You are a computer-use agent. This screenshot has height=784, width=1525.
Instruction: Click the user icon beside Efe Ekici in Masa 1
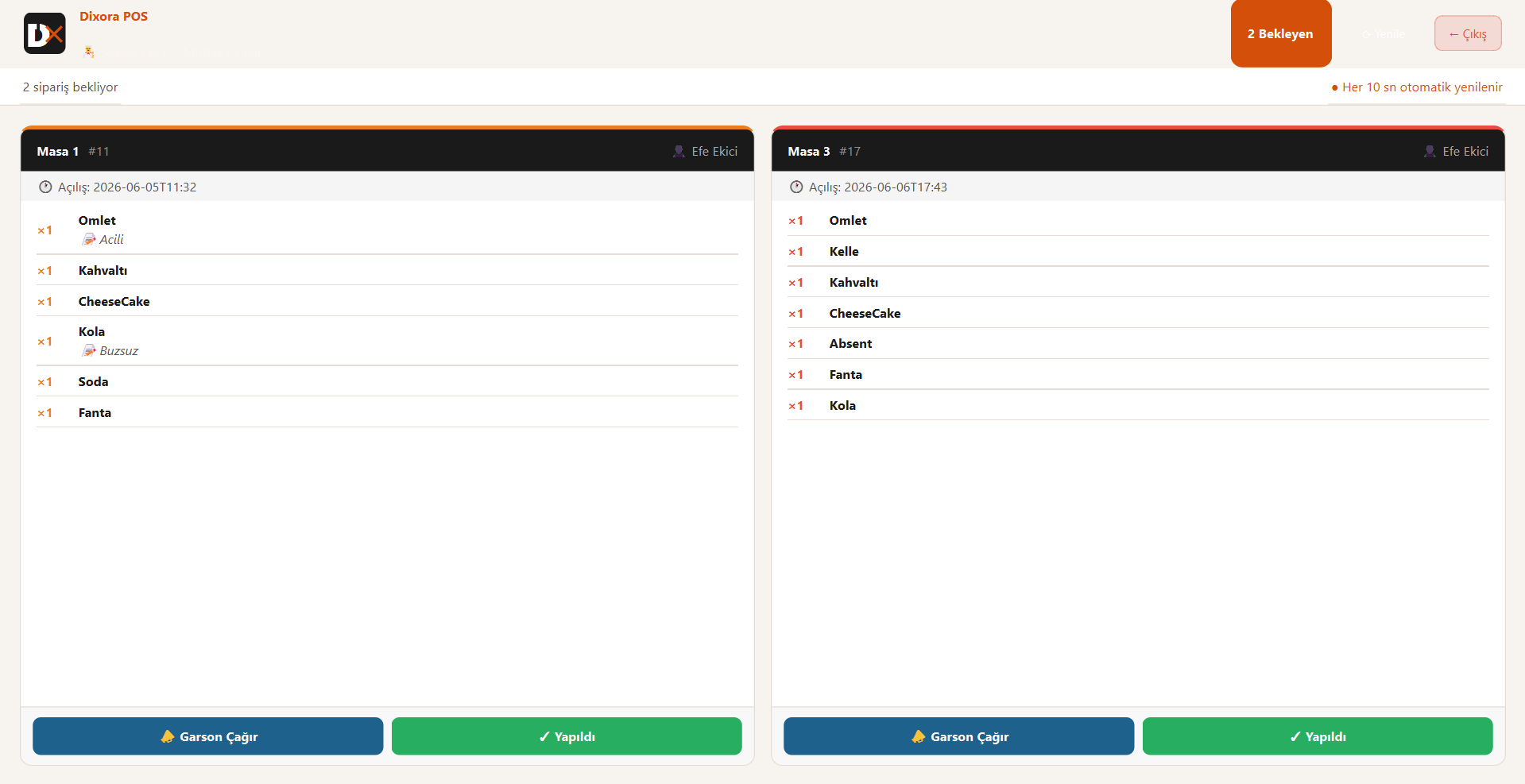pos(679,151)
